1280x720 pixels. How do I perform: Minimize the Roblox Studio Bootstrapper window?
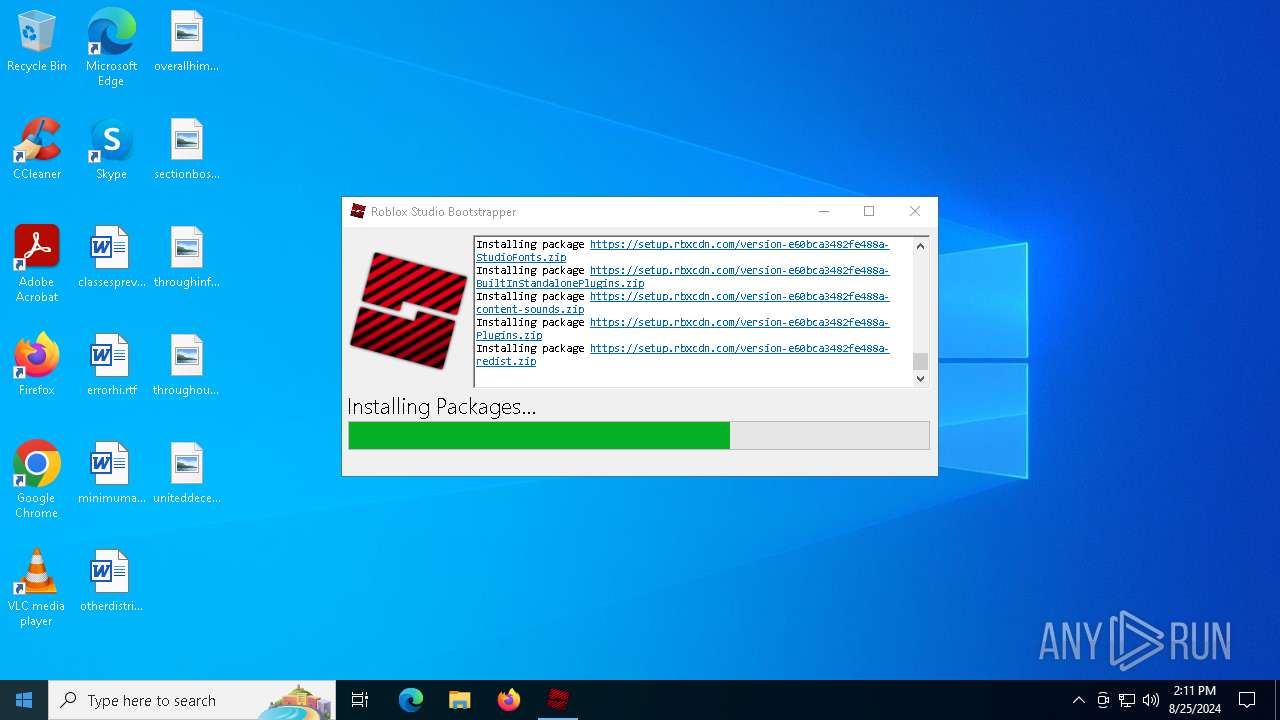[824, 211]
